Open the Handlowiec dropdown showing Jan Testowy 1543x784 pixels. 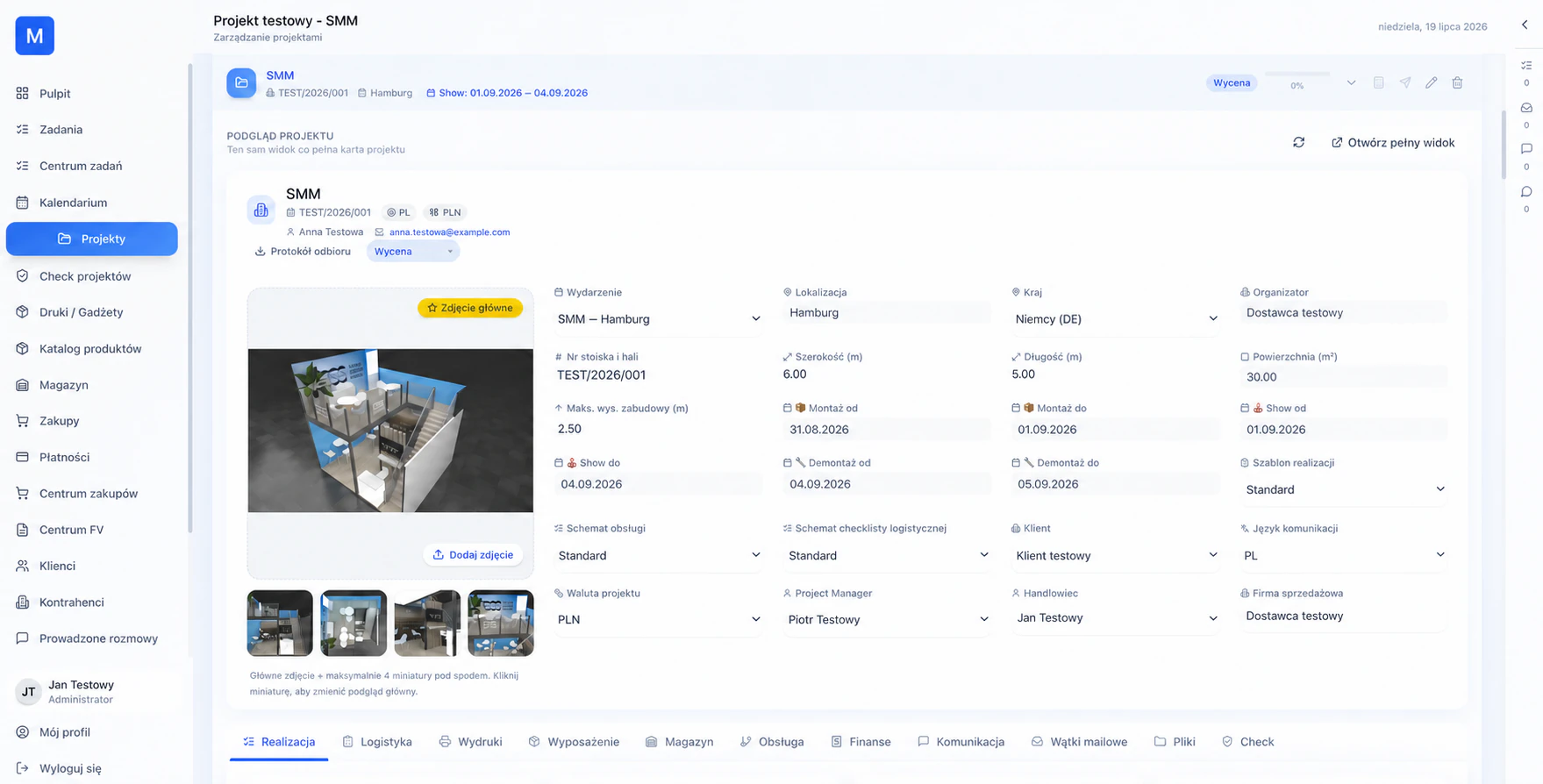1115,618
